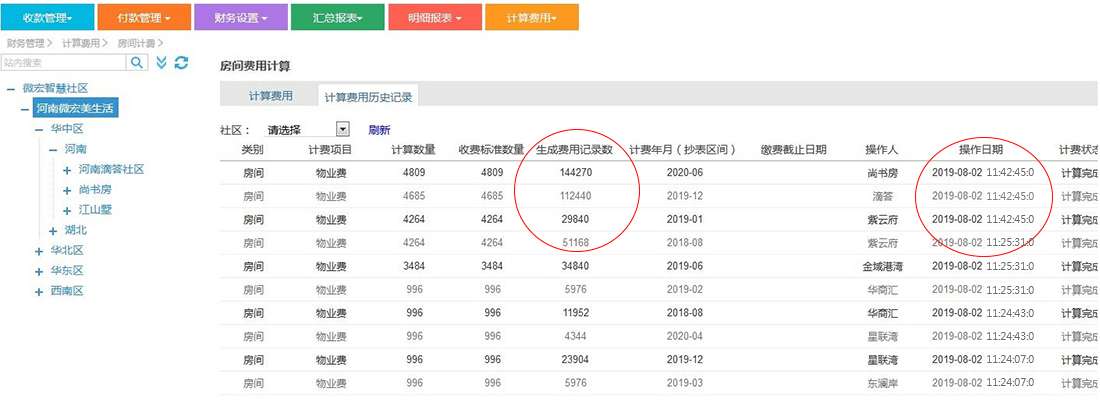Expand the 河南滴答社区 plus icon
Viewport: 1100px width, 400px height.
coord(67,170)
